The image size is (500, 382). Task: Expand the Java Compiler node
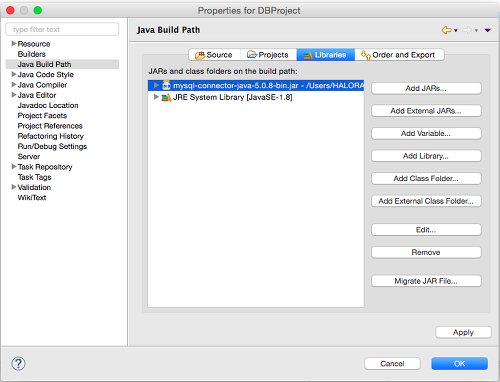14,84
